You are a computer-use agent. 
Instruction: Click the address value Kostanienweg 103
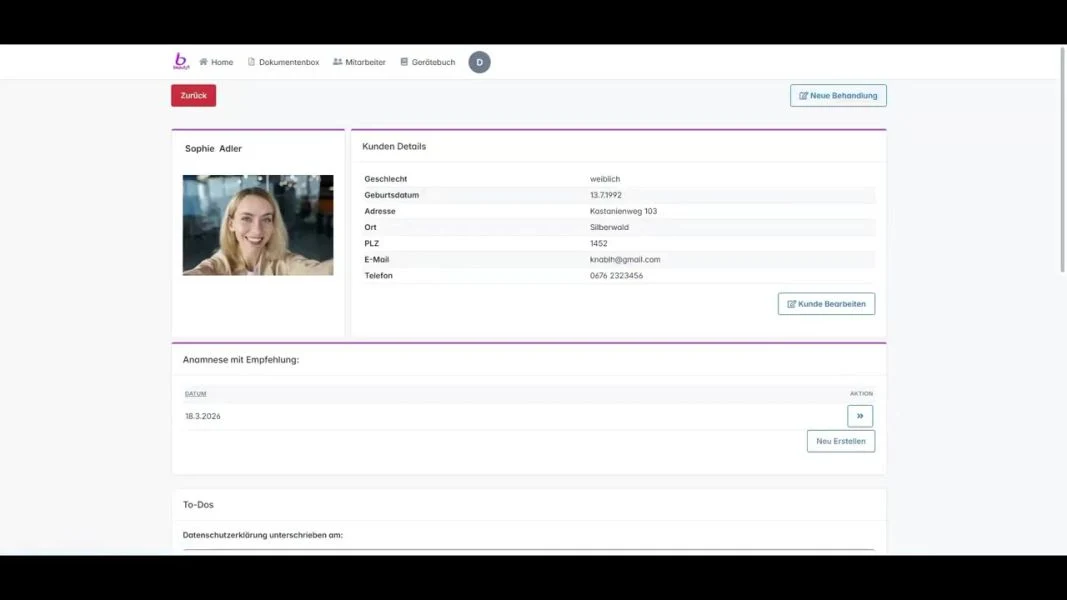[623, 212]
